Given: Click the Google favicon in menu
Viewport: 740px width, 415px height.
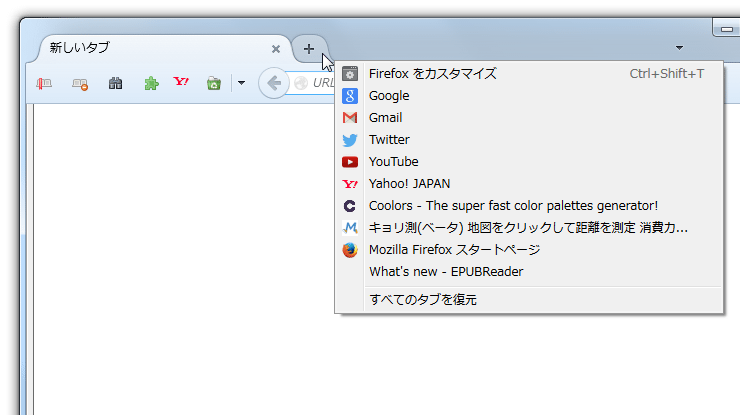Looking at the screenshot, I should point(350,96).
